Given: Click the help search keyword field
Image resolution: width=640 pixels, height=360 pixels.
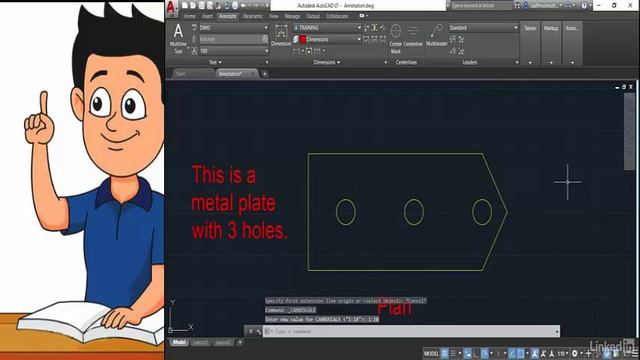Looking at the screenshot, I should pos(481,6).
